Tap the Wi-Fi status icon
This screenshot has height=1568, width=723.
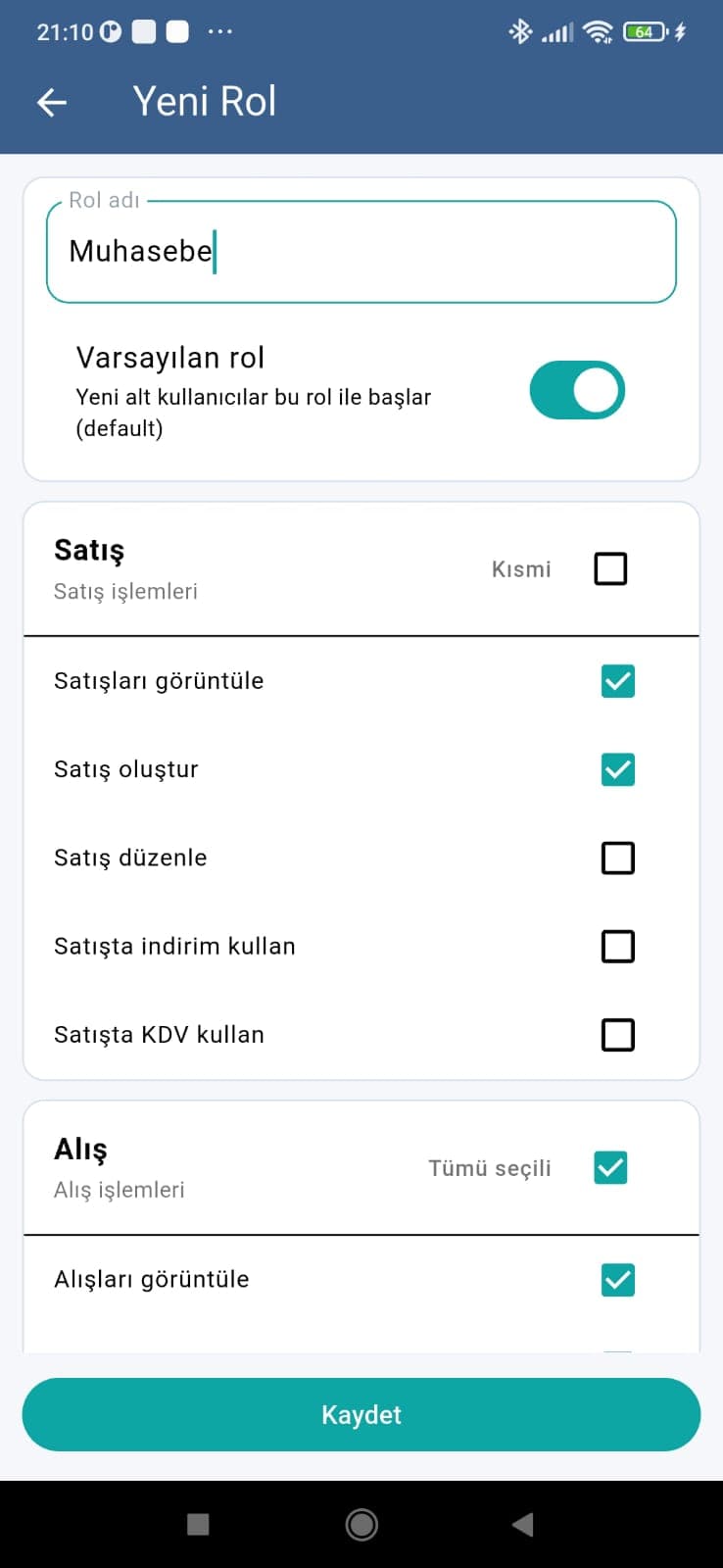pyautogui.click(x=597, y=32)
